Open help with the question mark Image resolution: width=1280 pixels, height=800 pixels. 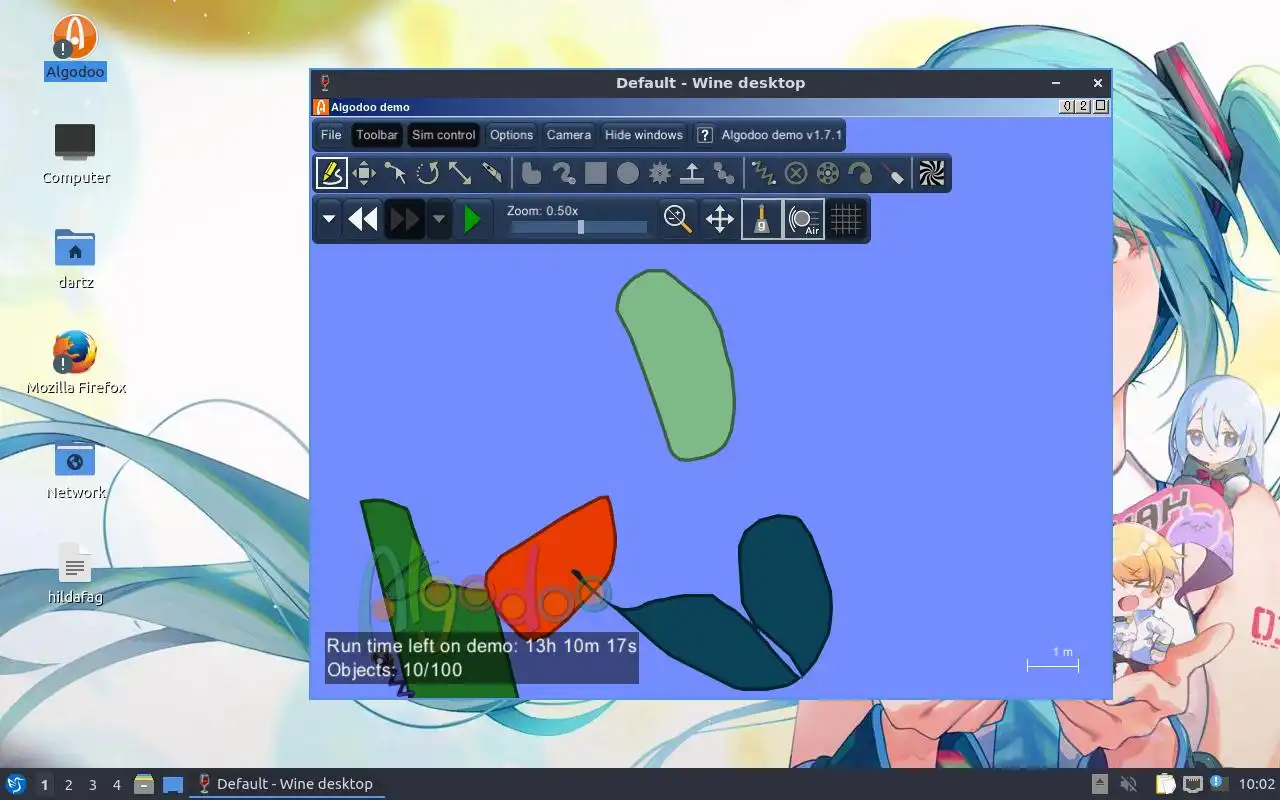point(705,135)
